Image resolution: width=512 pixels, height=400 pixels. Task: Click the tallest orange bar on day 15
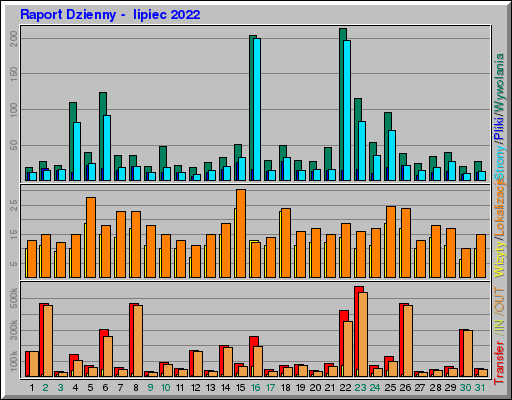point(241,233)
